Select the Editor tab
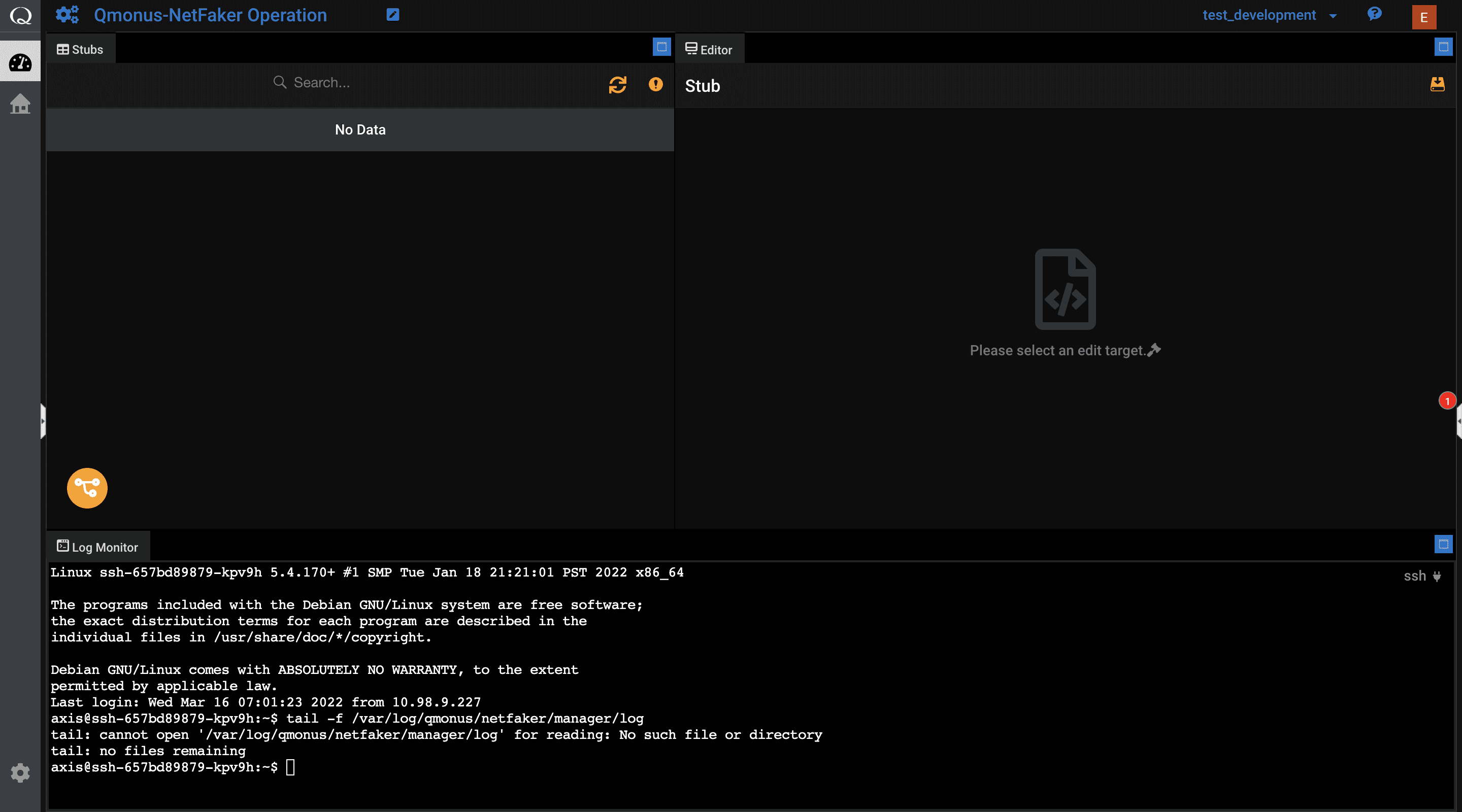1462x812 pixels. (709, 49)
